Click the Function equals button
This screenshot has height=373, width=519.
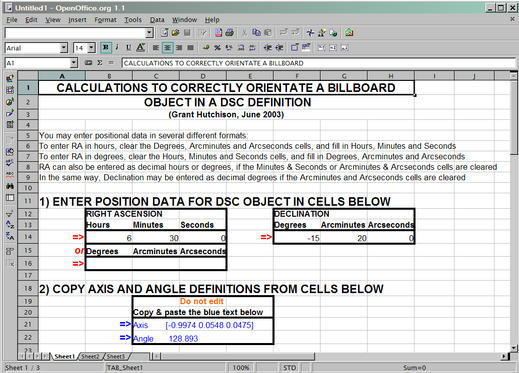point(111,63)
